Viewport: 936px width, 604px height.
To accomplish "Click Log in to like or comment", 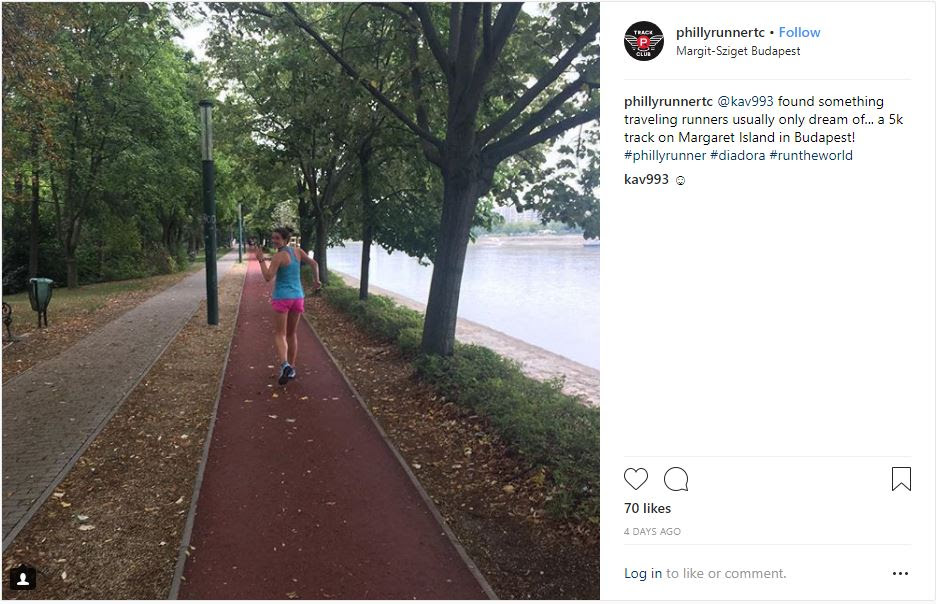I will (643, 573).
